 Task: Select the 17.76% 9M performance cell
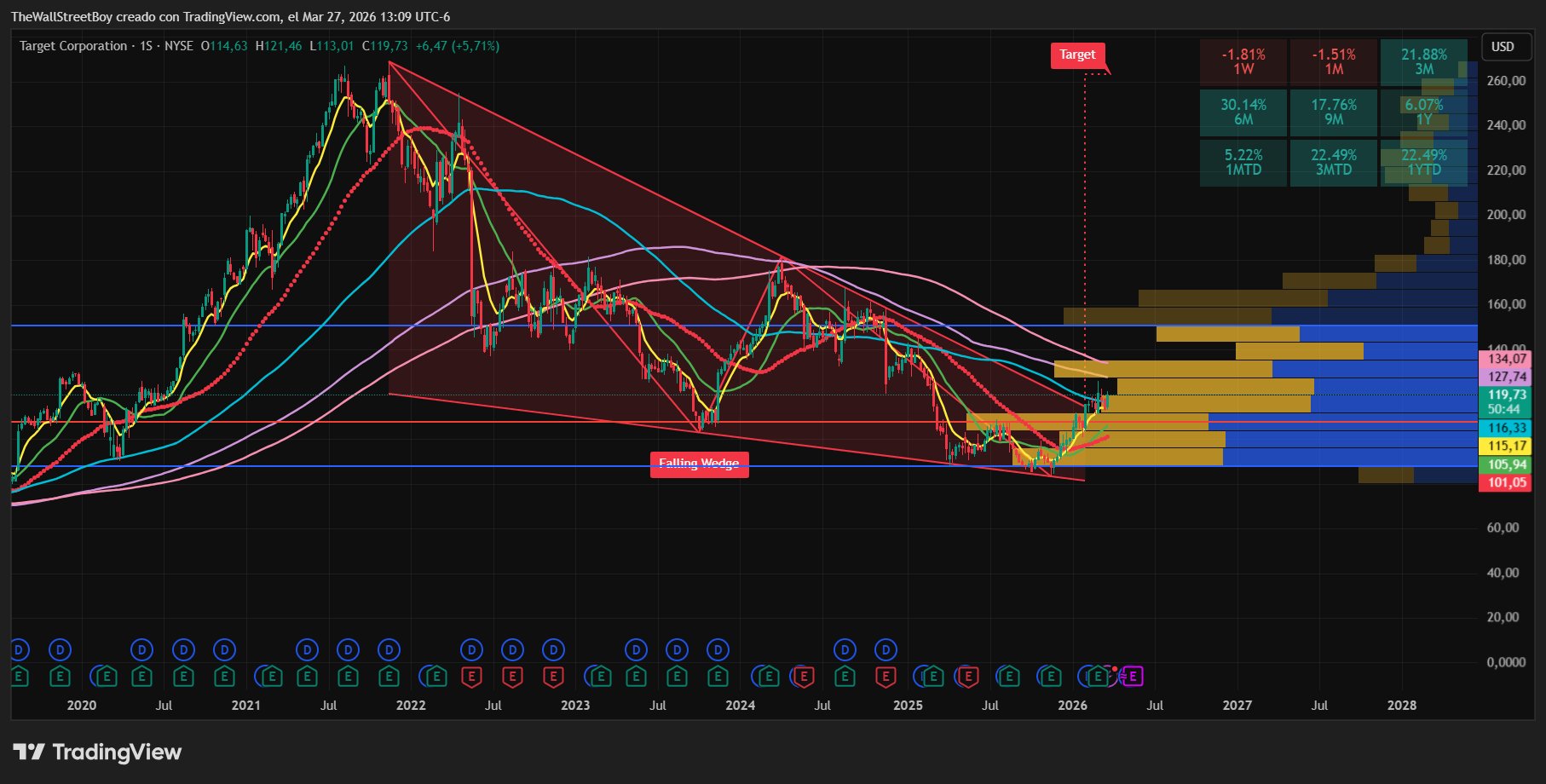click(x=1334, y=112)
